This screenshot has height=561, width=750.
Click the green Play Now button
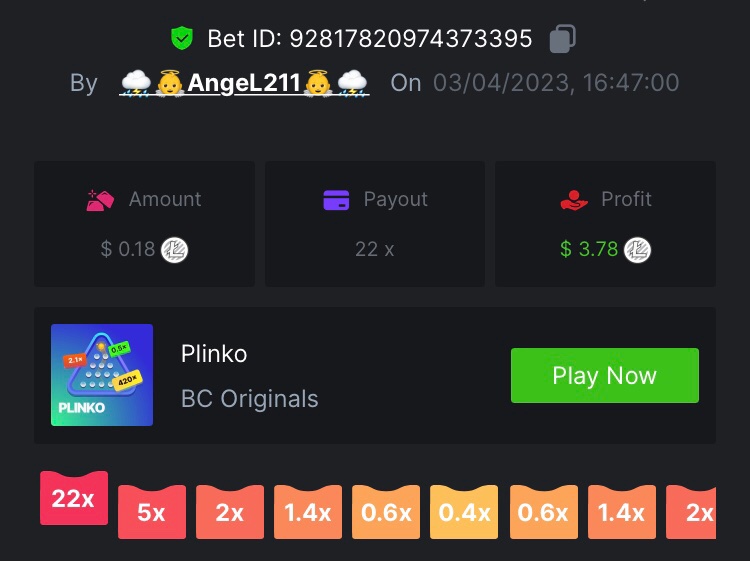605,375
